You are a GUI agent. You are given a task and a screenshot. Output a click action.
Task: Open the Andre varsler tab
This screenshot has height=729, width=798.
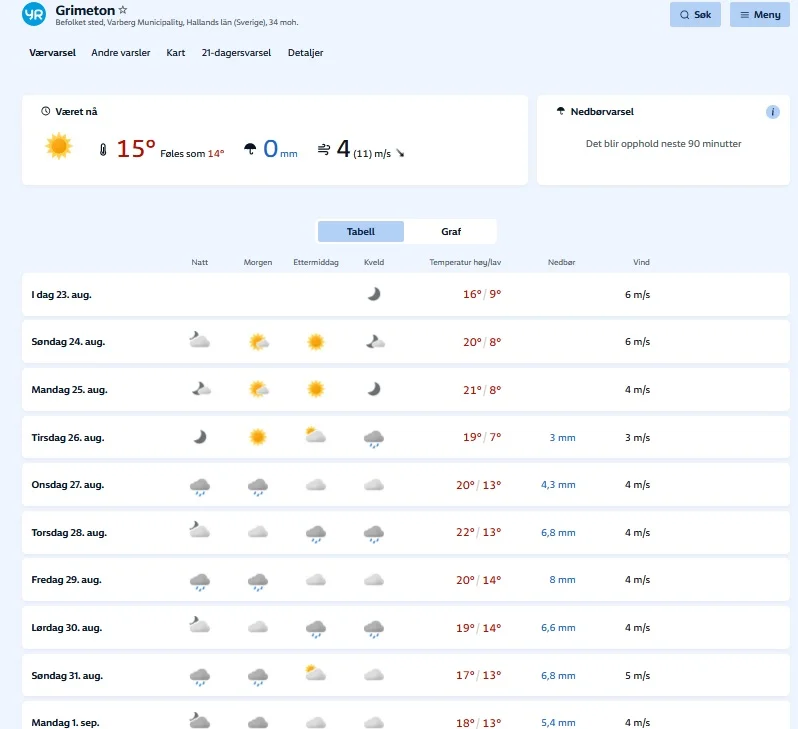click(x=120, y=53)
